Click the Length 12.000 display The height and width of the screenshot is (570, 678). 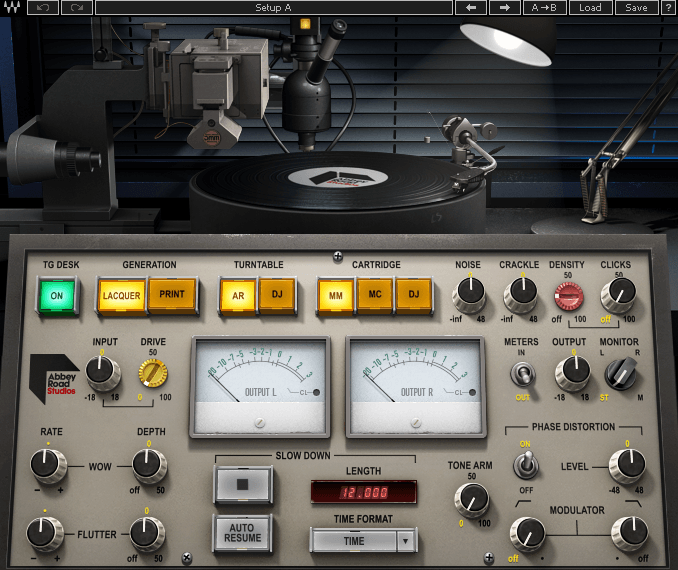click(364, 492)
